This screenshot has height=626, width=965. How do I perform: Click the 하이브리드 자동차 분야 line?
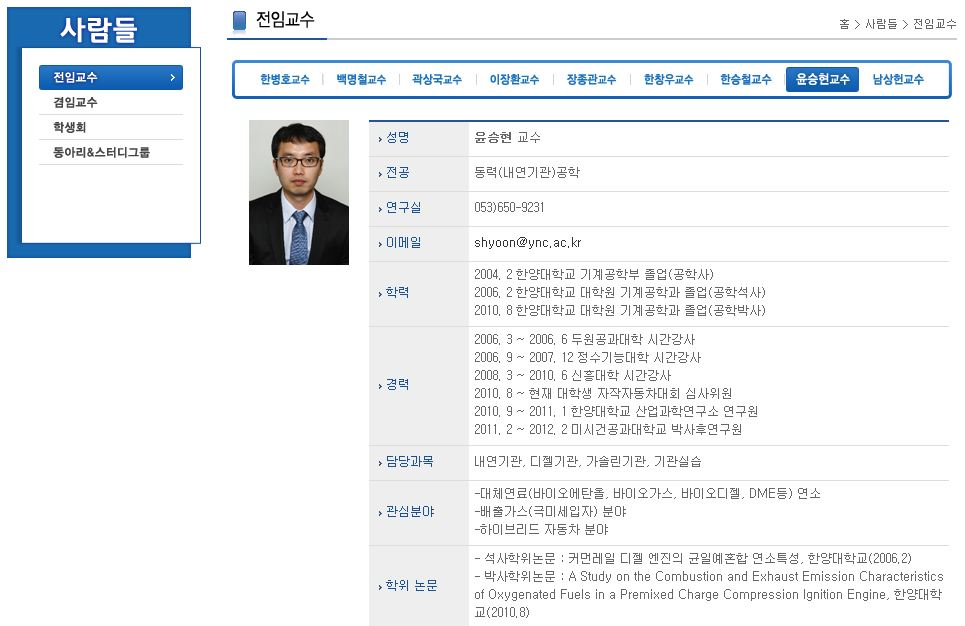tap(541, 529)
